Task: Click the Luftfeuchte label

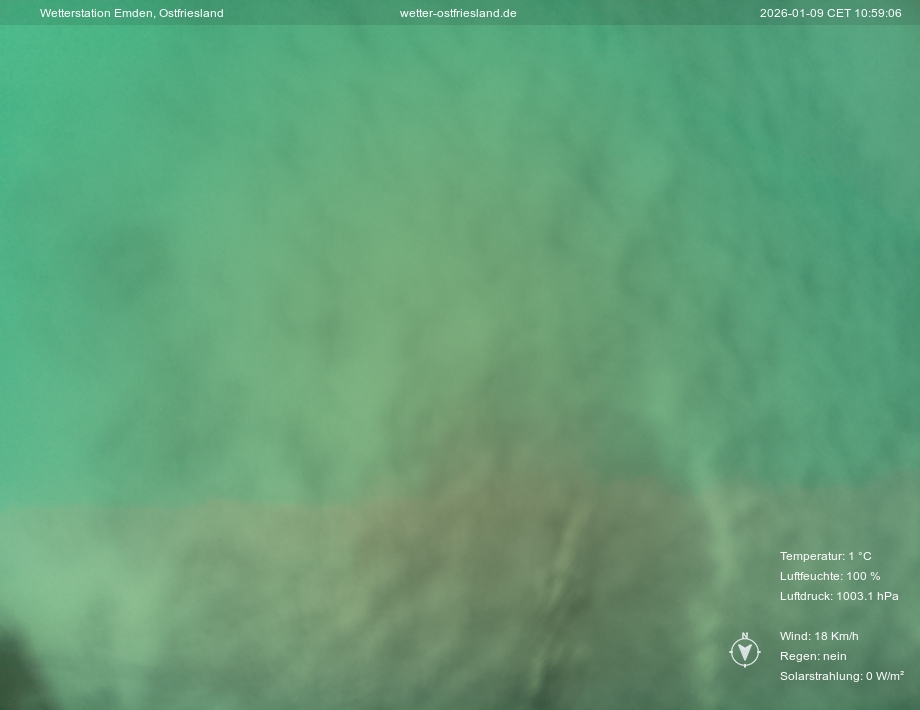Action: [810, 576]
